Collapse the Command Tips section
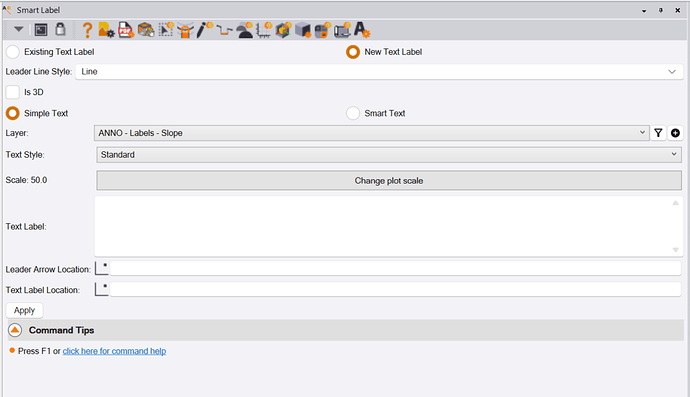Viewport: 690px width, 397px height. pyautogui.click(x=15, y=330)
